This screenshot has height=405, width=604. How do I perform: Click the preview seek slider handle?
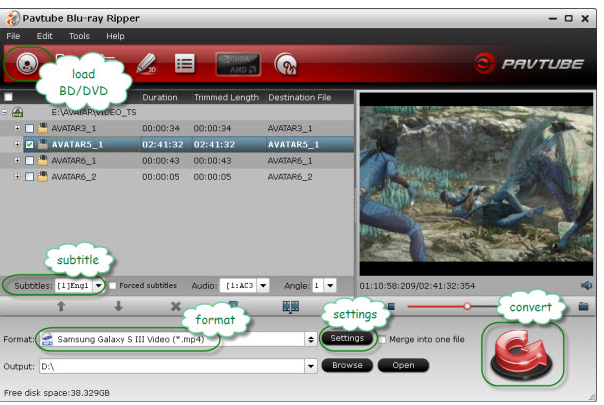click(x=467, y=306)
